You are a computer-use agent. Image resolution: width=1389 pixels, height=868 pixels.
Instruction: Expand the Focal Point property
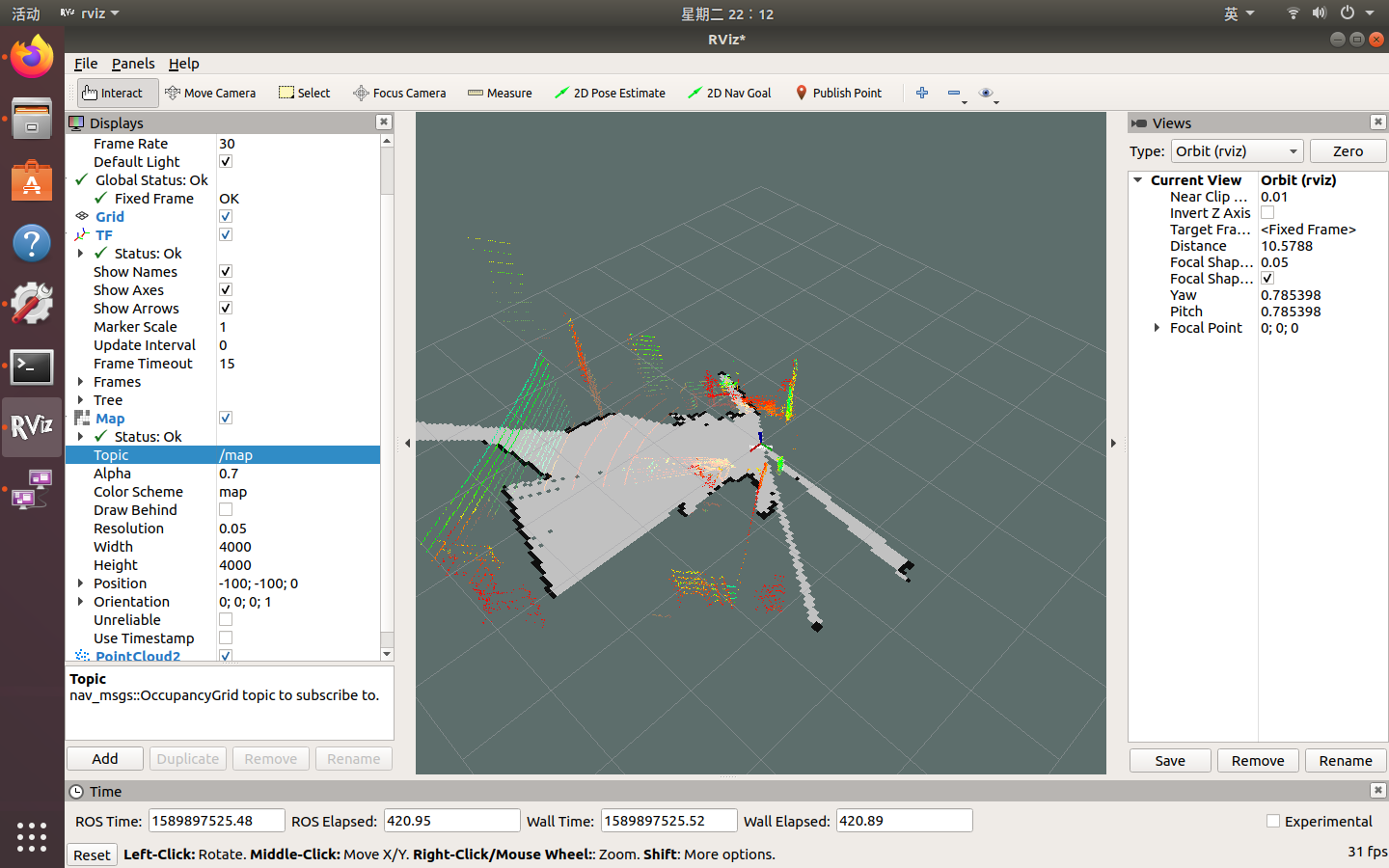coord(1157,328)
